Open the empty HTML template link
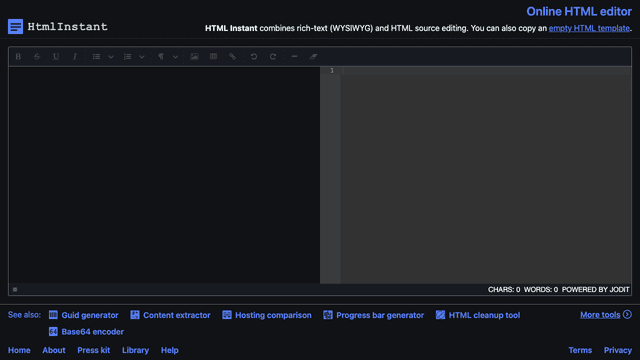The height and width of the screenshot is (360, 640). point(589,28)
